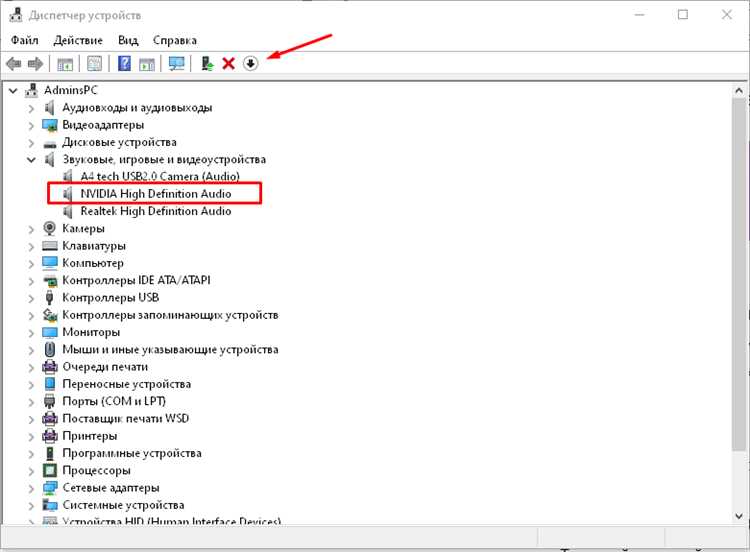Viewport: 750px width, 552px height.
Task: Click the red X uninstall device icon
Action: pyautogui.click(x=228, y=64)
